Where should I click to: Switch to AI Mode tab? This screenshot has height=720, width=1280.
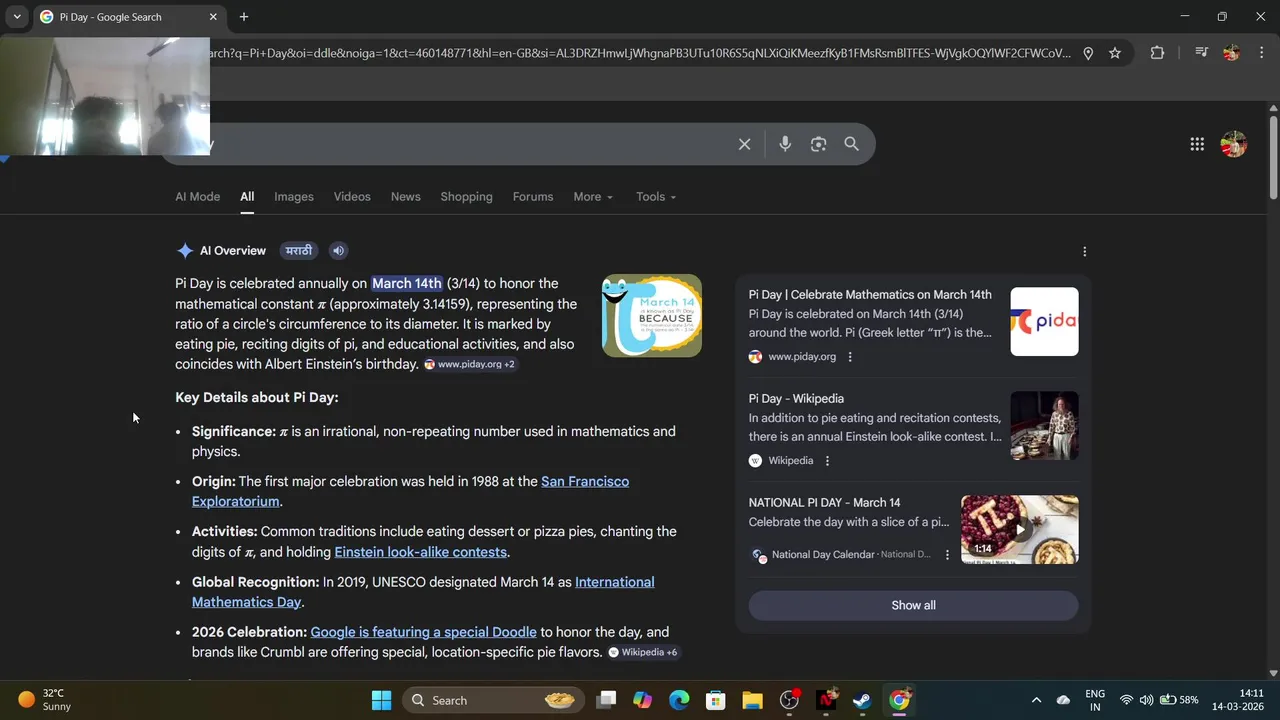pyautogui.click(x=197, y=197)
